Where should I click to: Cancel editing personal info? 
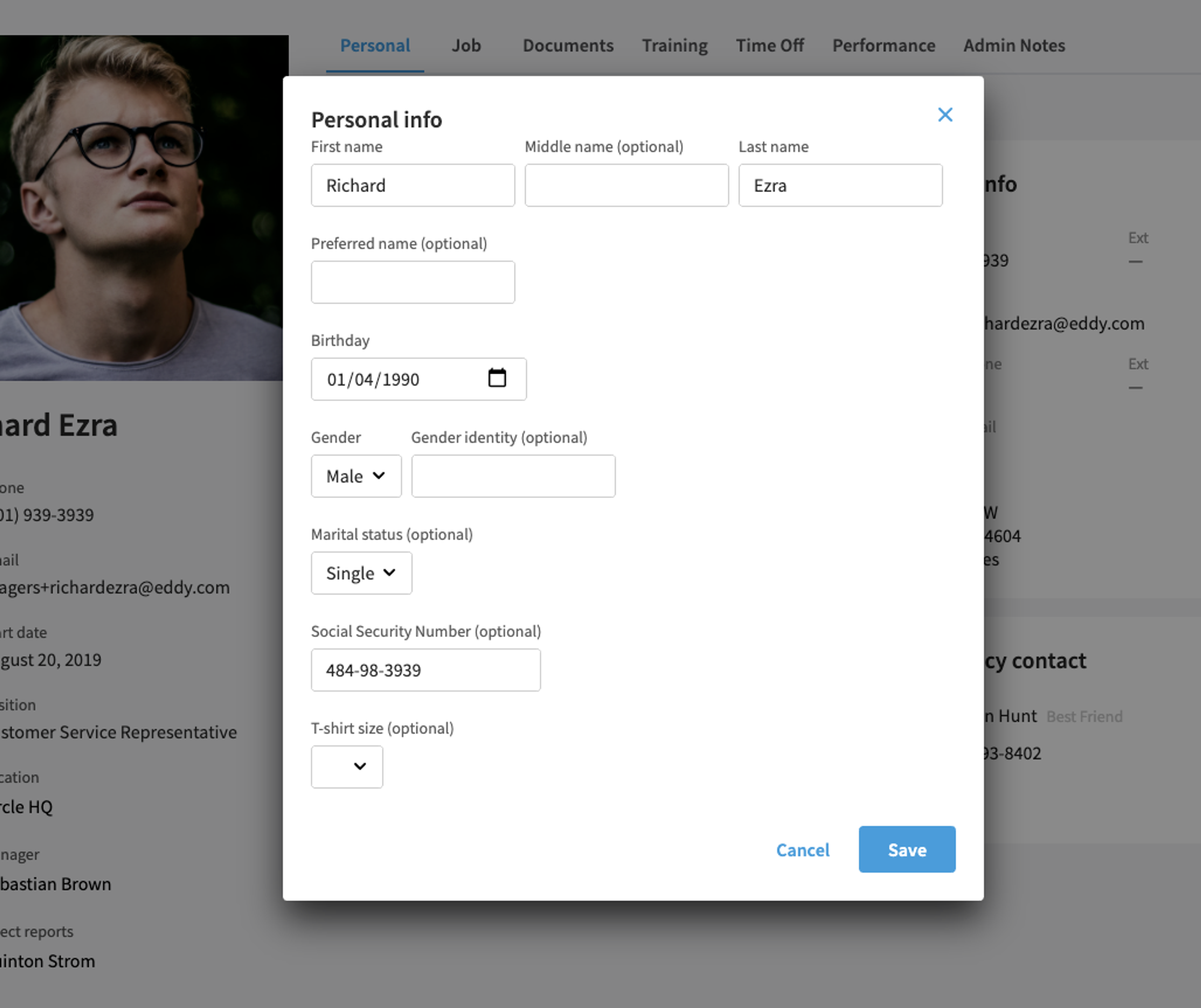tap(802, 849)
